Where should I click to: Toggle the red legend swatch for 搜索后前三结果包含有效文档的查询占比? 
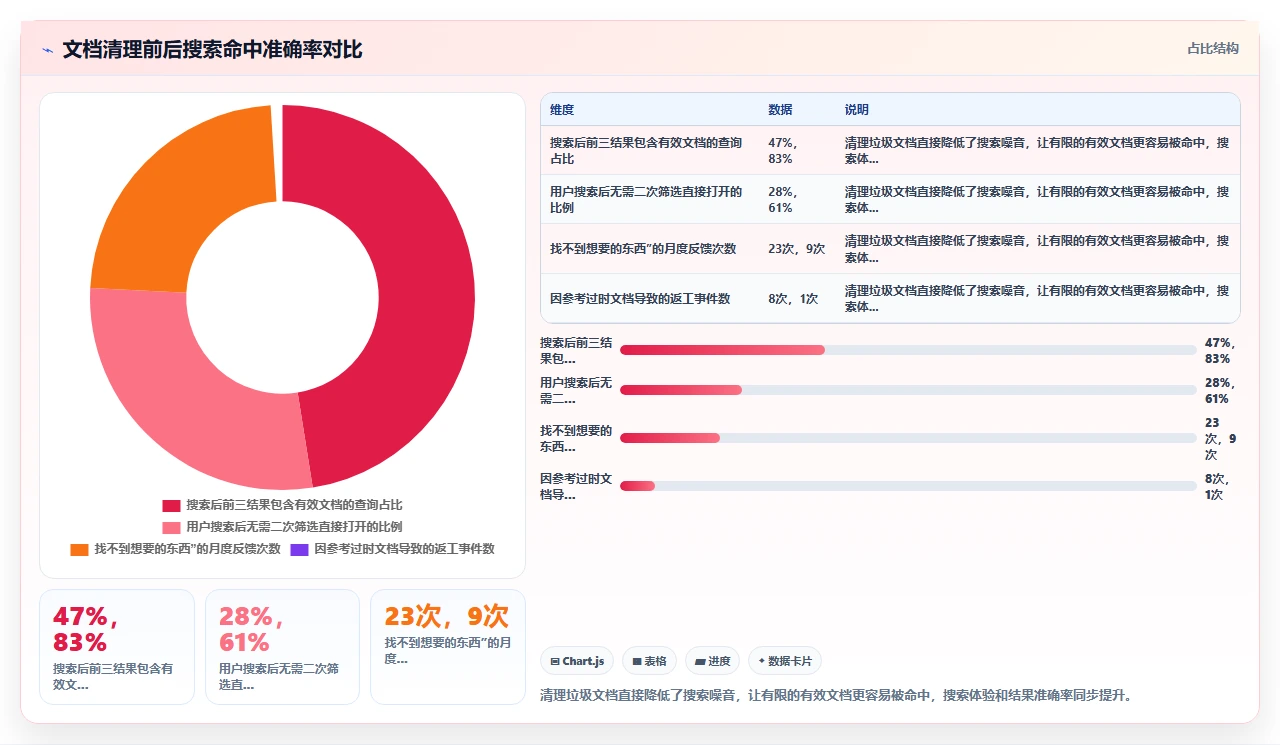tap(171, 506)
